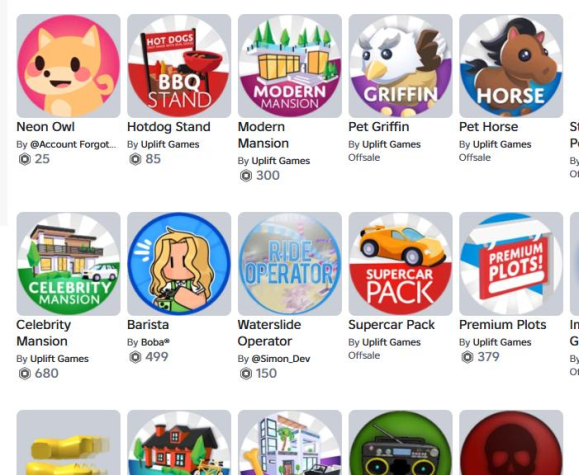Open the Barista blonde character icon
This screenshot has width=579, height=475.
pyautogui.click(x=179, y=264)
